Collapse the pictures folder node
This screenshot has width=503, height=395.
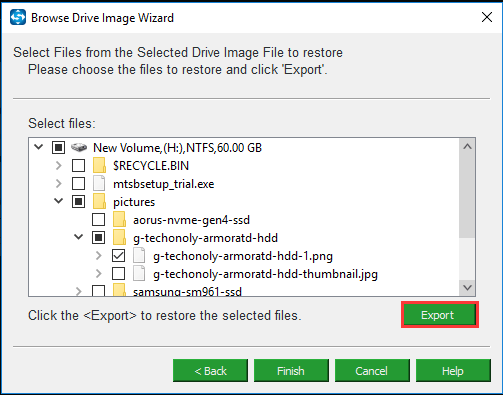pos(59,201)
